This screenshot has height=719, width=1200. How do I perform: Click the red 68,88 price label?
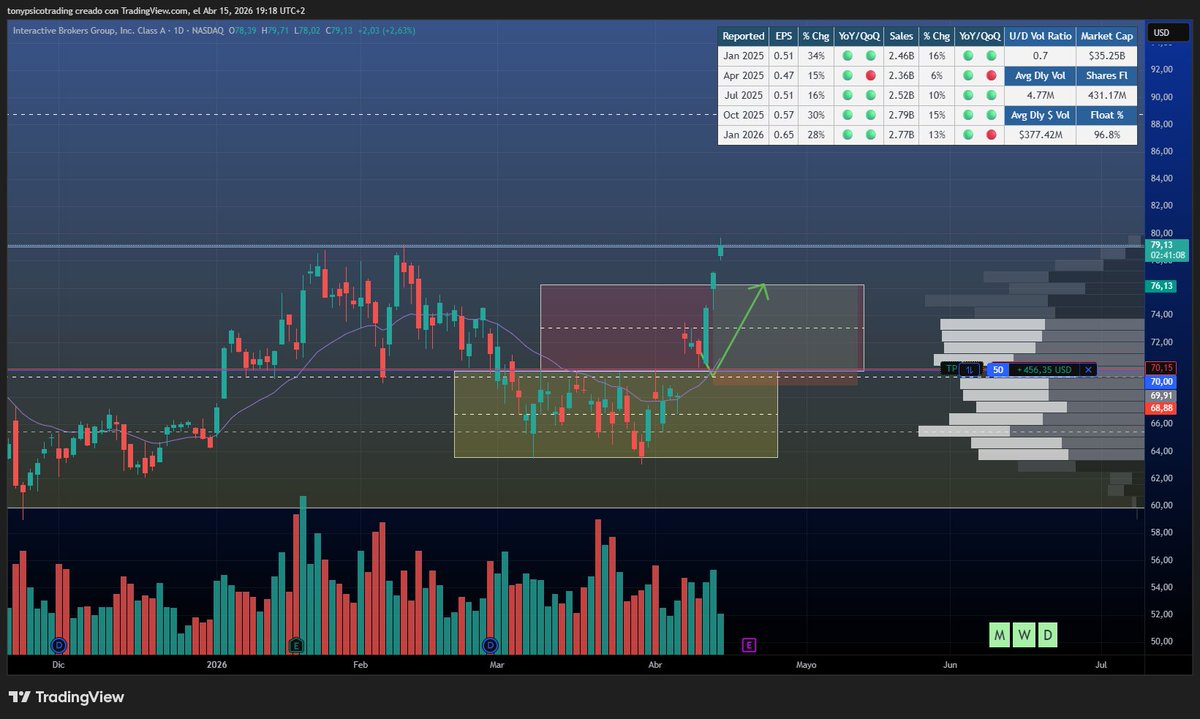coord(1161,408)
